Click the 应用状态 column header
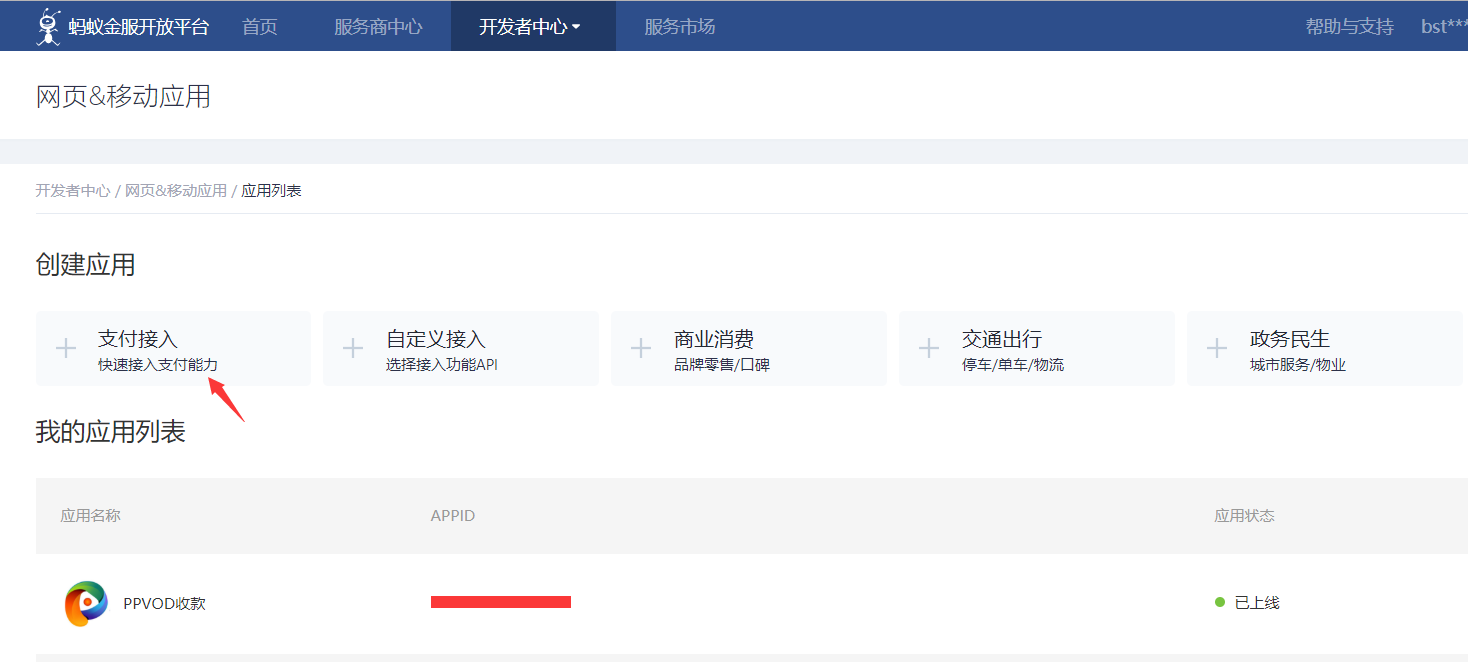The height and width of the screenshot is (662, 1468). (x=1244, y=516)
